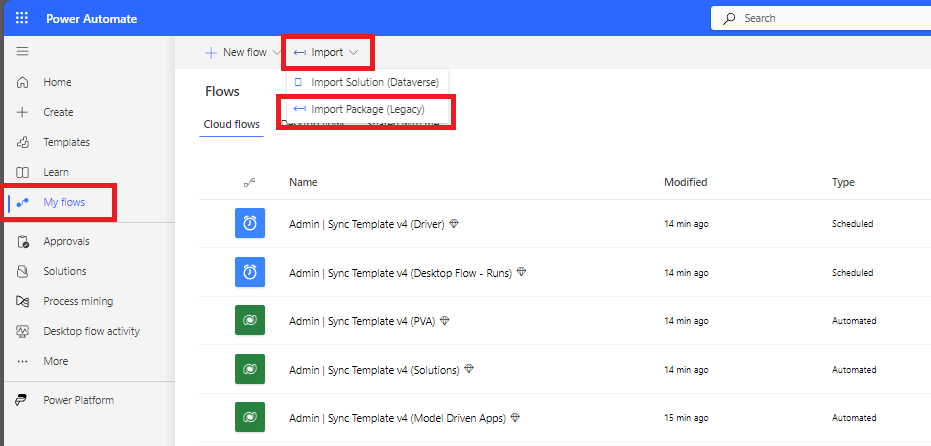Open Process mining in the sidebar
931x446 pixels.
pyautogui.click(x=78, y=301)
